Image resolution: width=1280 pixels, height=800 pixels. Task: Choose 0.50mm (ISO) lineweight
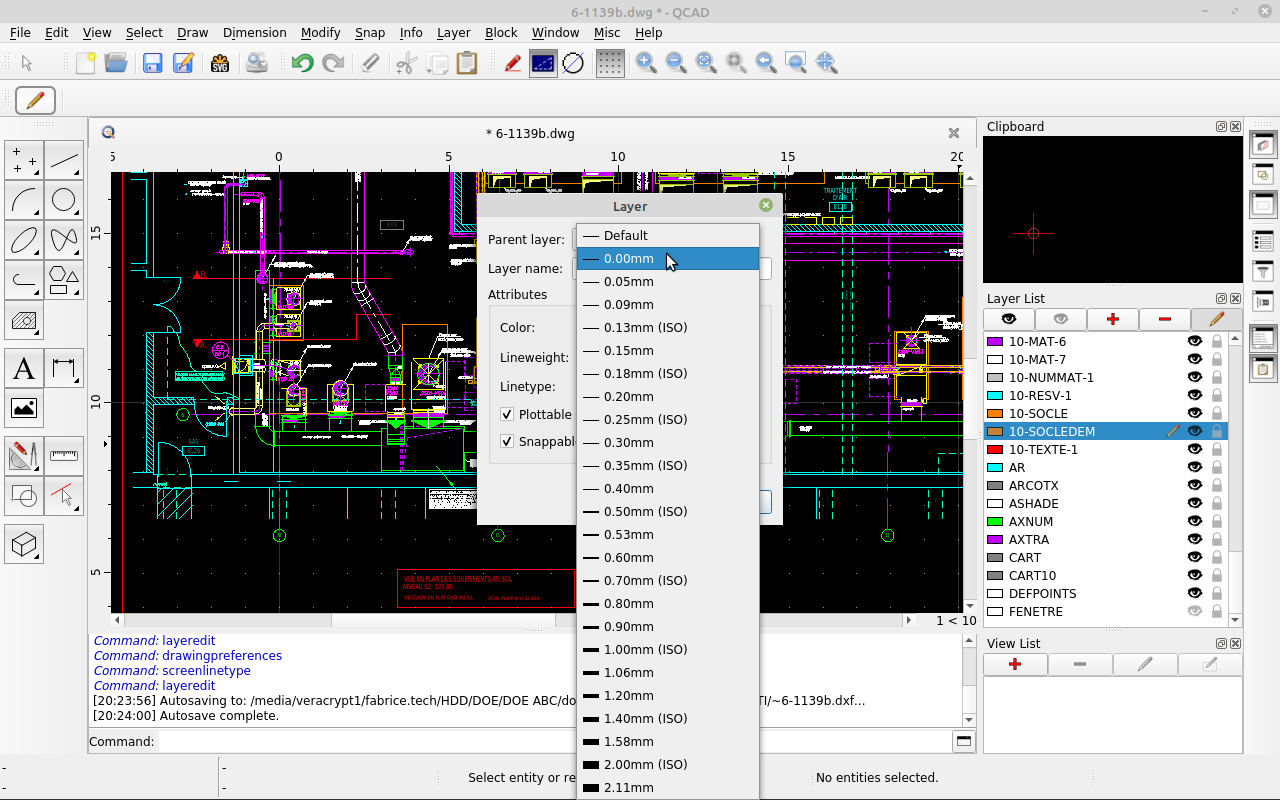pyautogui.click(x=668, y=511)
